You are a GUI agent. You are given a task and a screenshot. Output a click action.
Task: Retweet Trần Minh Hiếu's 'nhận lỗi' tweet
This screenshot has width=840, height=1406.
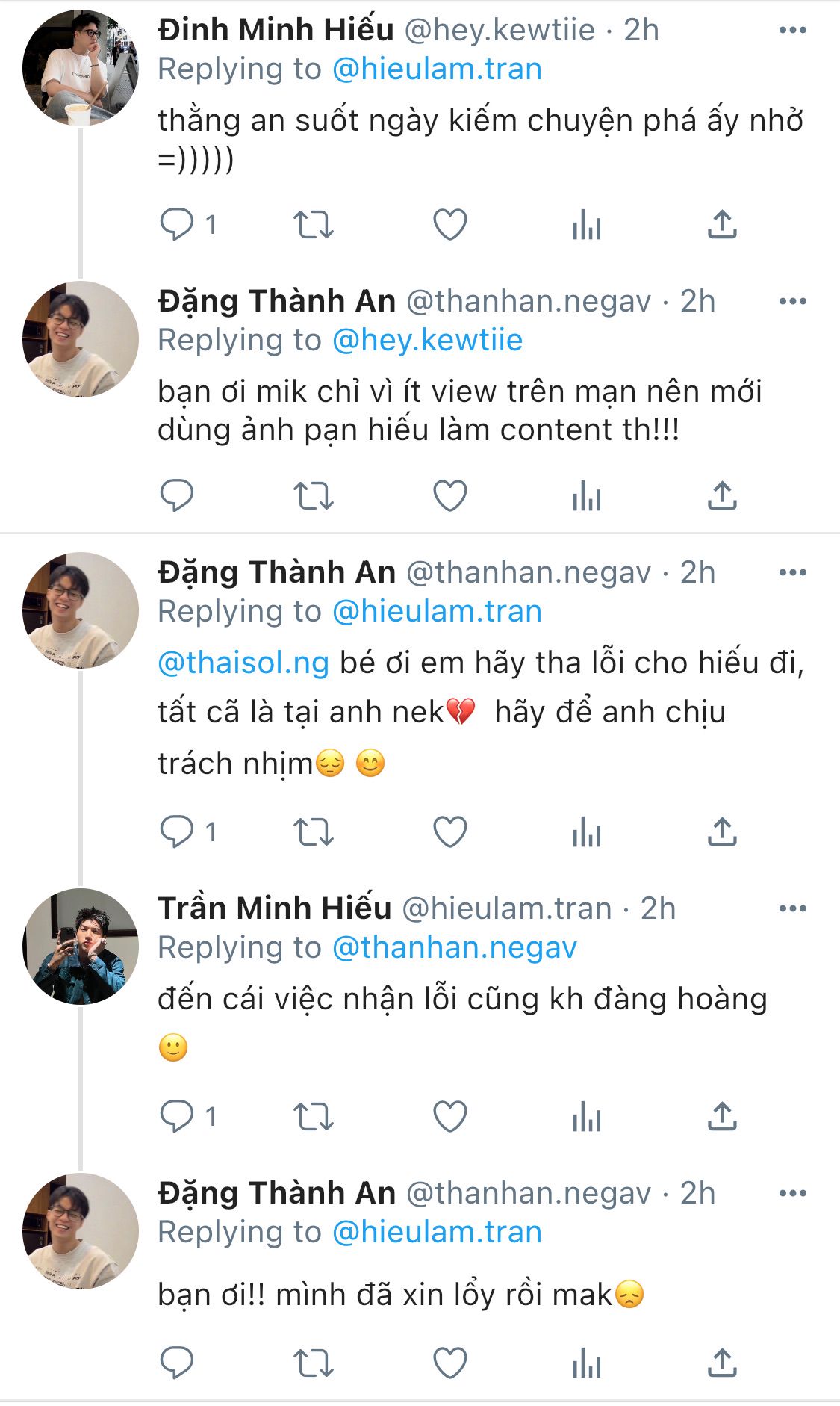[313, 1117]
